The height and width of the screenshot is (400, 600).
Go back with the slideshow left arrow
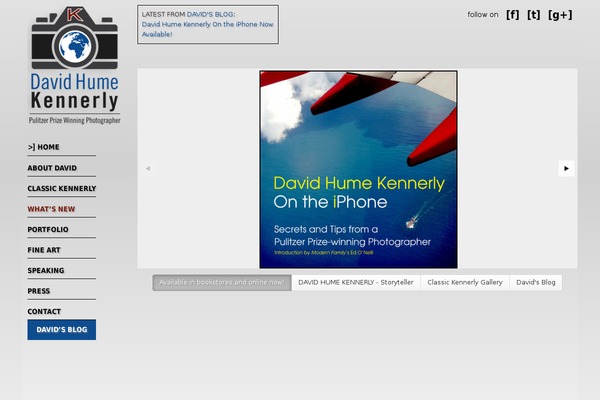tap(148, 168)
